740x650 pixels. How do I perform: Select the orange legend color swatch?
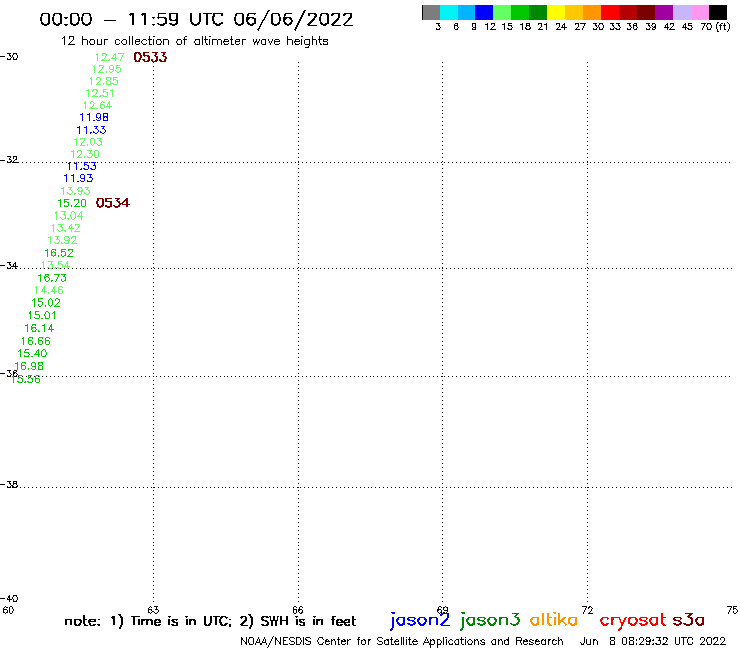click(x=592, y=12)
